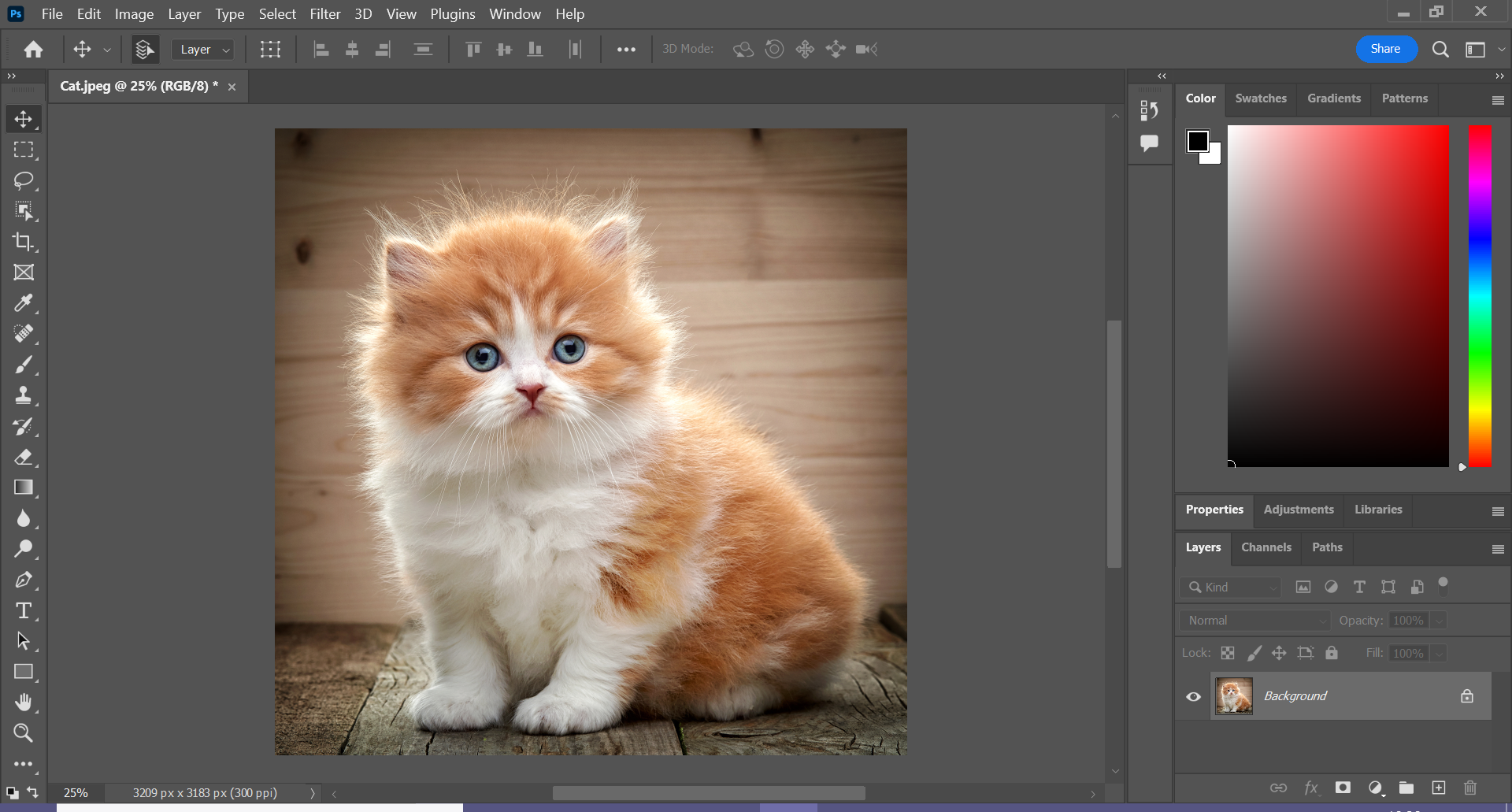Select the Object Selection tool
1512x812 pixels.
click(24, 211)
